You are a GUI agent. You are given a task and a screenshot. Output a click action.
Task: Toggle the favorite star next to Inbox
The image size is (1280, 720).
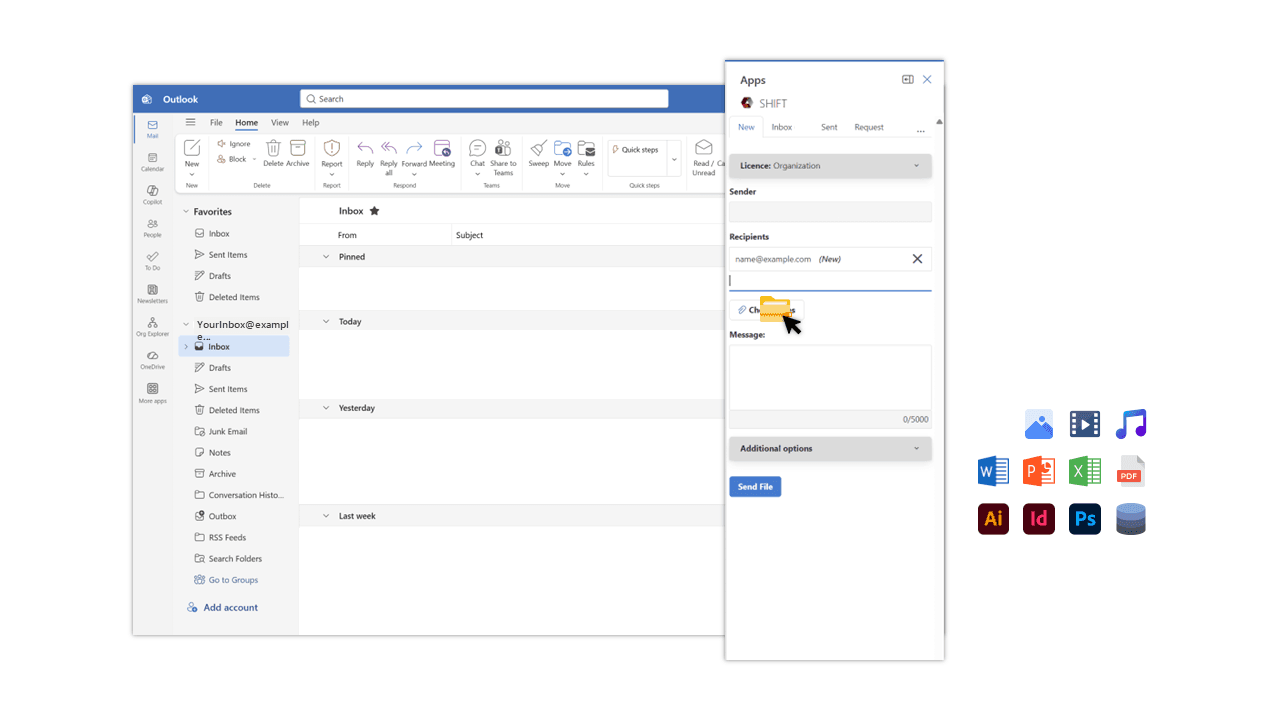374,211
